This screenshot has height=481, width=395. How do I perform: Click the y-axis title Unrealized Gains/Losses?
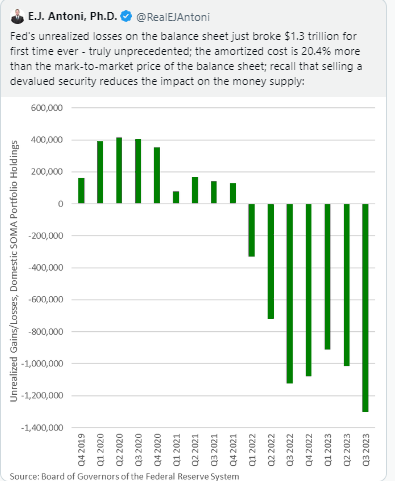point(14,271)
